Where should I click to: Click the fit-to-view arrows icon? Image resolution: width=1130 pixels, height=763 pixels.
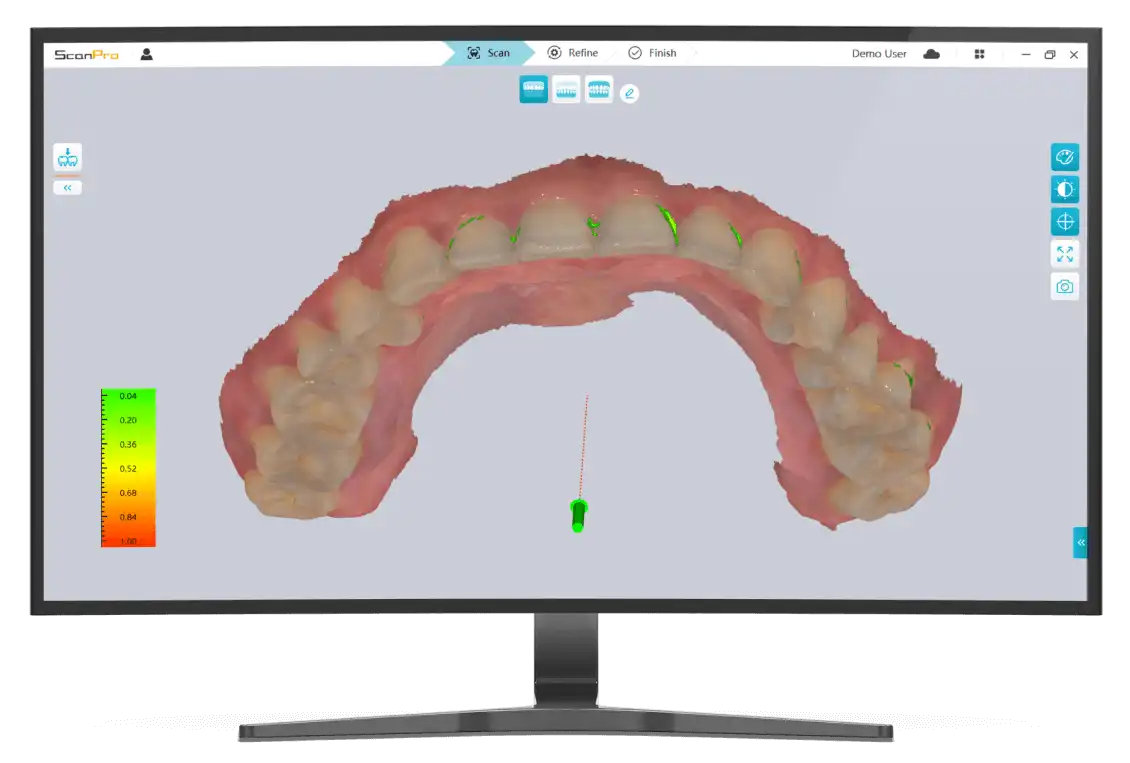pos(1064,254)
